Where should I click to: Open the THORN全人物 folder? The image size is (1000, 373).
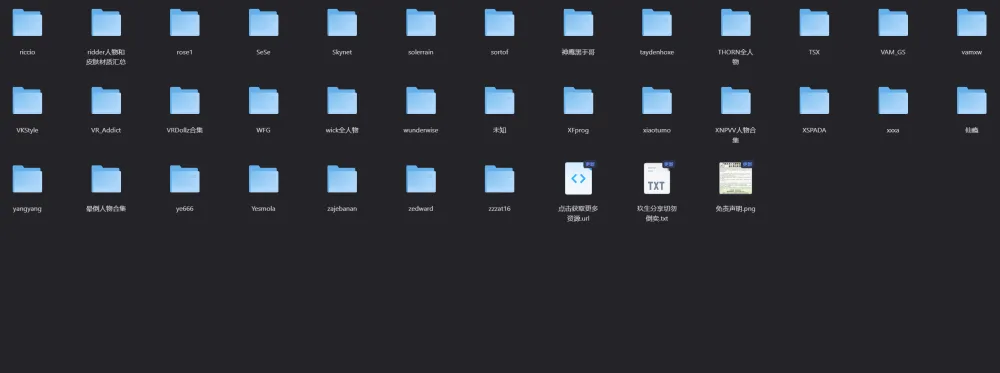[x=736, y=23]
